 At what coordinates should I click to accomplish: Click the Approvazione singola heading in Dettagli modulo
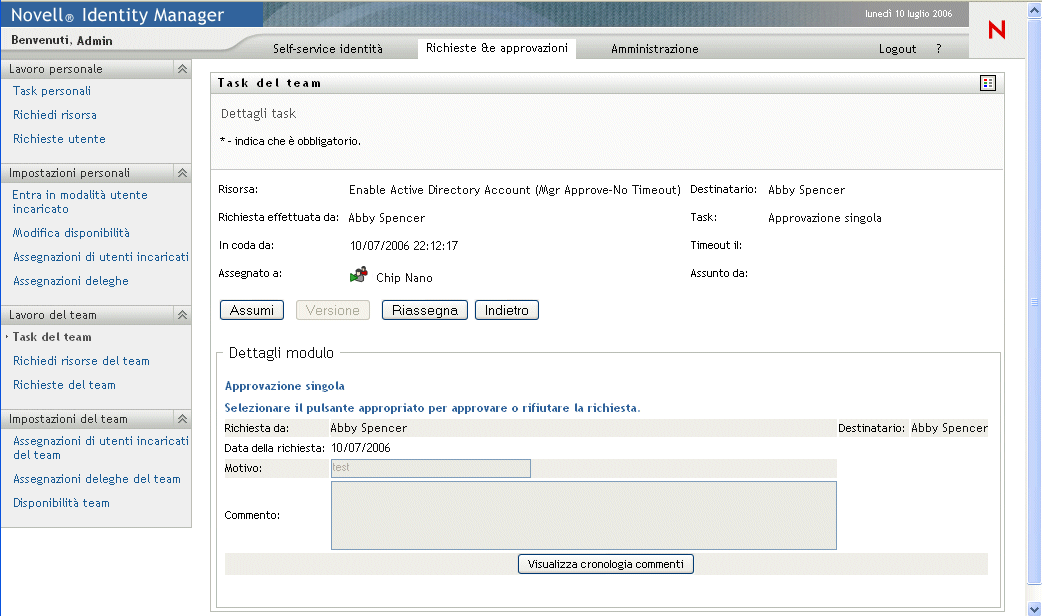pyautogui.click(x=284, y=386)
